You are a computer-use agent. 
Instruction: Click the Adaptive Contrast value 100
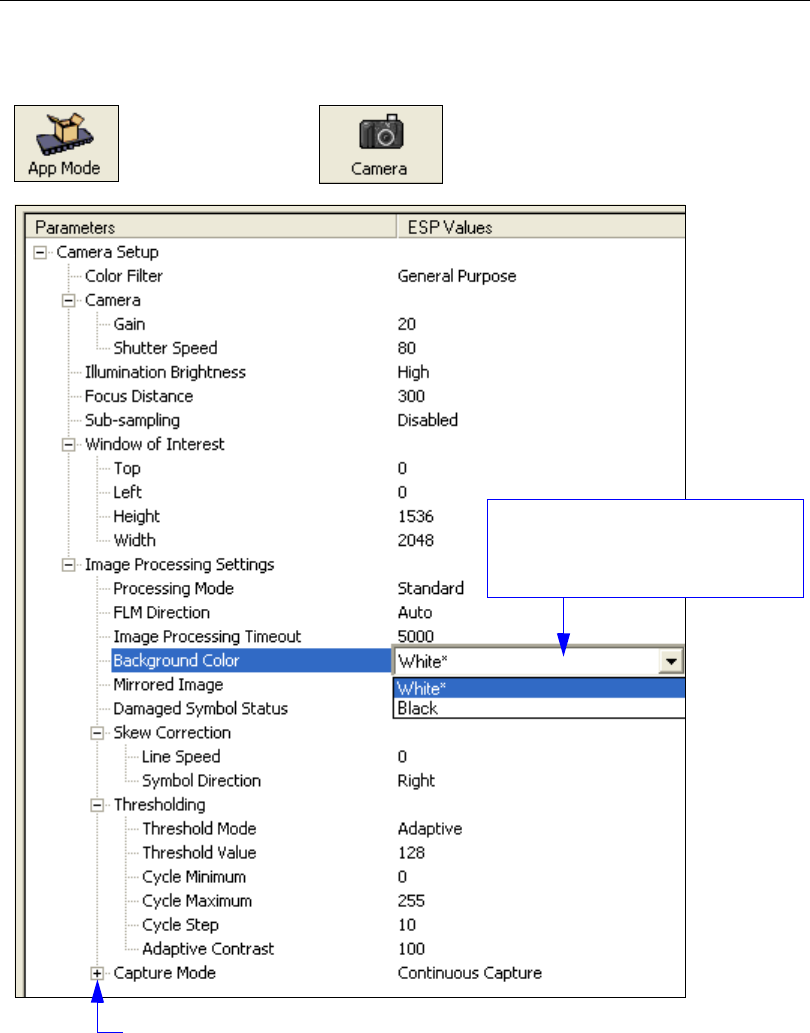(412, 949)
